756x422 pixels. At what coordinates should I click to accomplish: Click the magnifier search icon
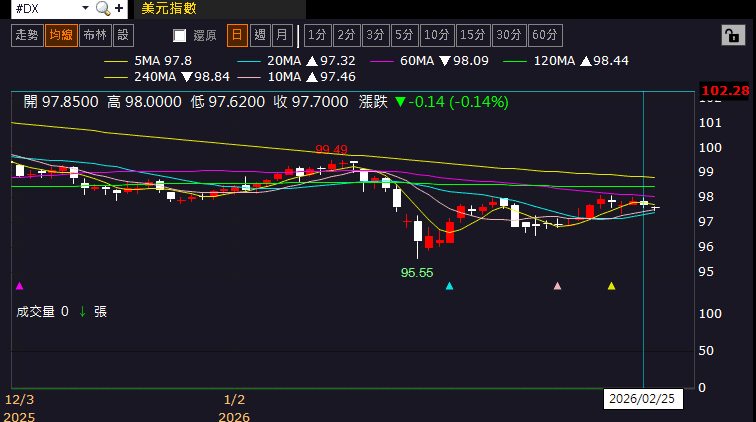click(103, 8)
